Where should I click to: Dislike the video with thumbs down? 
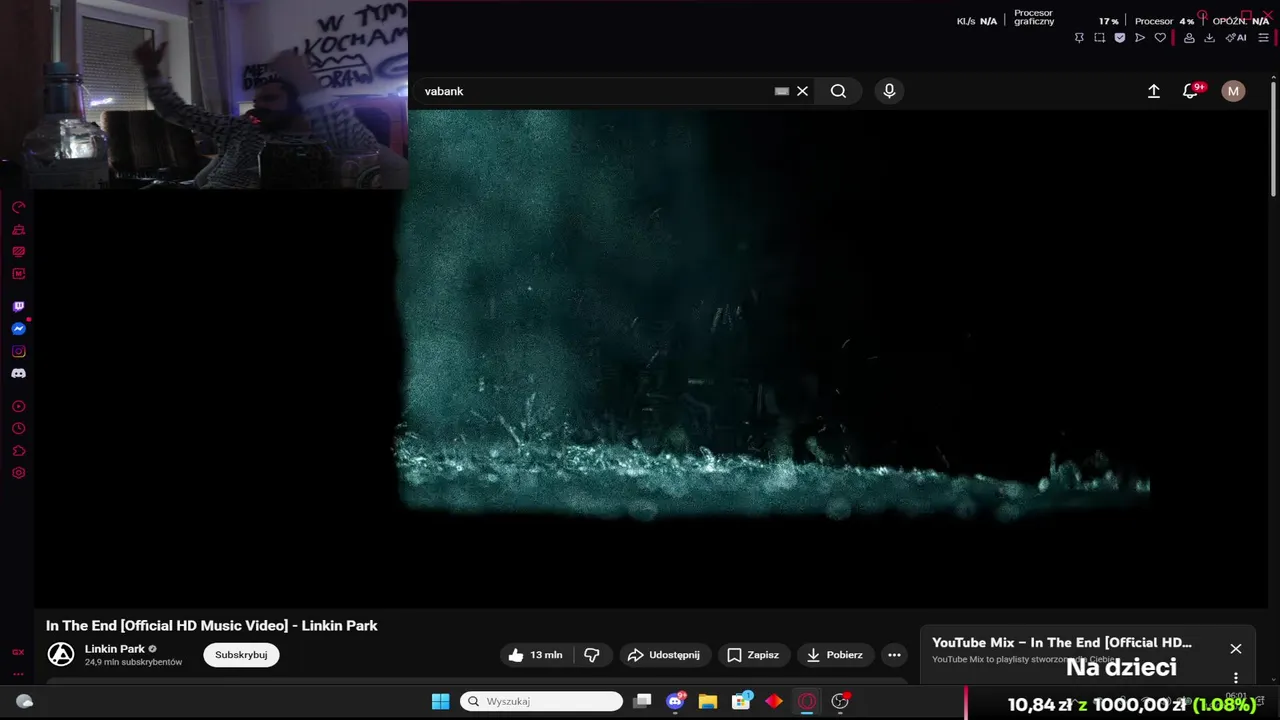click(x=592, y=655)
